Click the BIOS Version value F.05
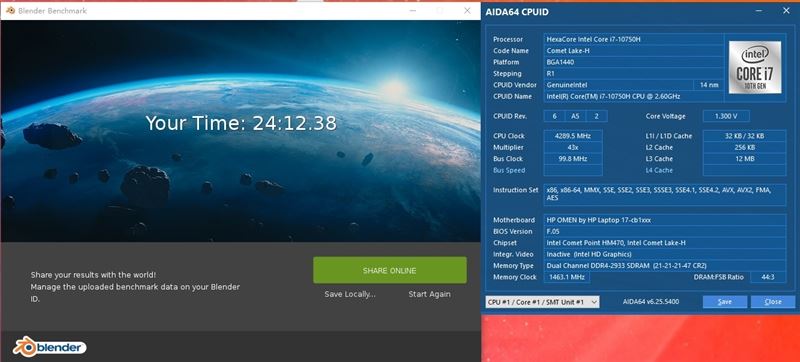The image size is (800, 362). click(x=665, y=231)
